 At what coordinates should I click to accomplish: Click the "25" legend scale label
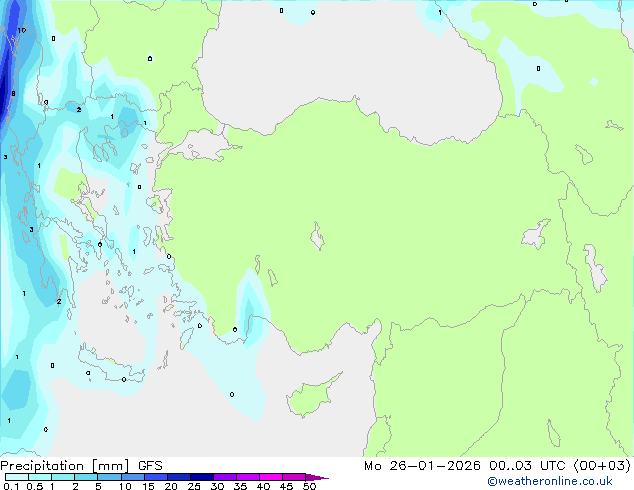point(194,486)
